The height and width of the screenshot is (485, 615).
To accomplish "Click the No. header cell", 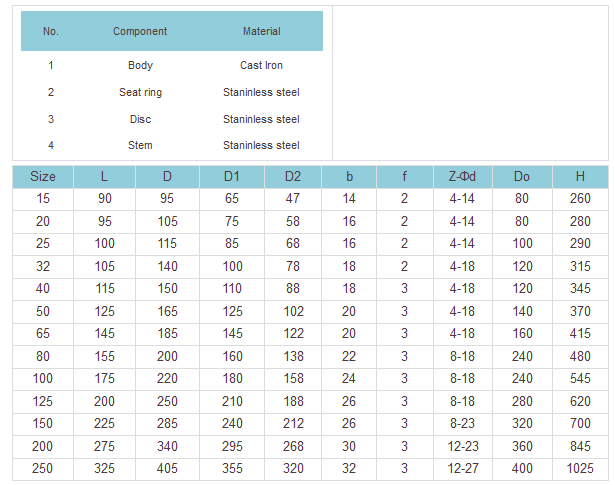I will pos(51,31).
